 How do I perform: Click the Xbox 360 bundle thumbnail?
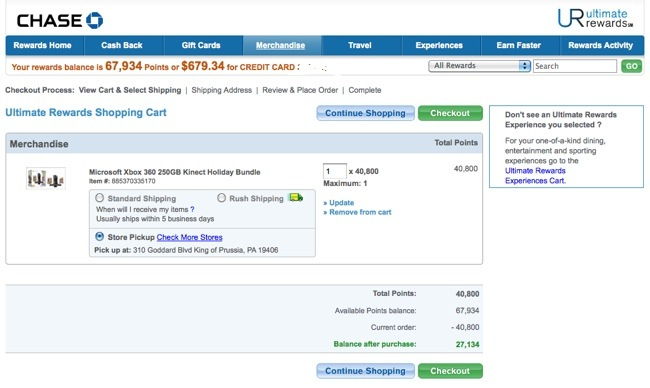click(x=46, y=178)
